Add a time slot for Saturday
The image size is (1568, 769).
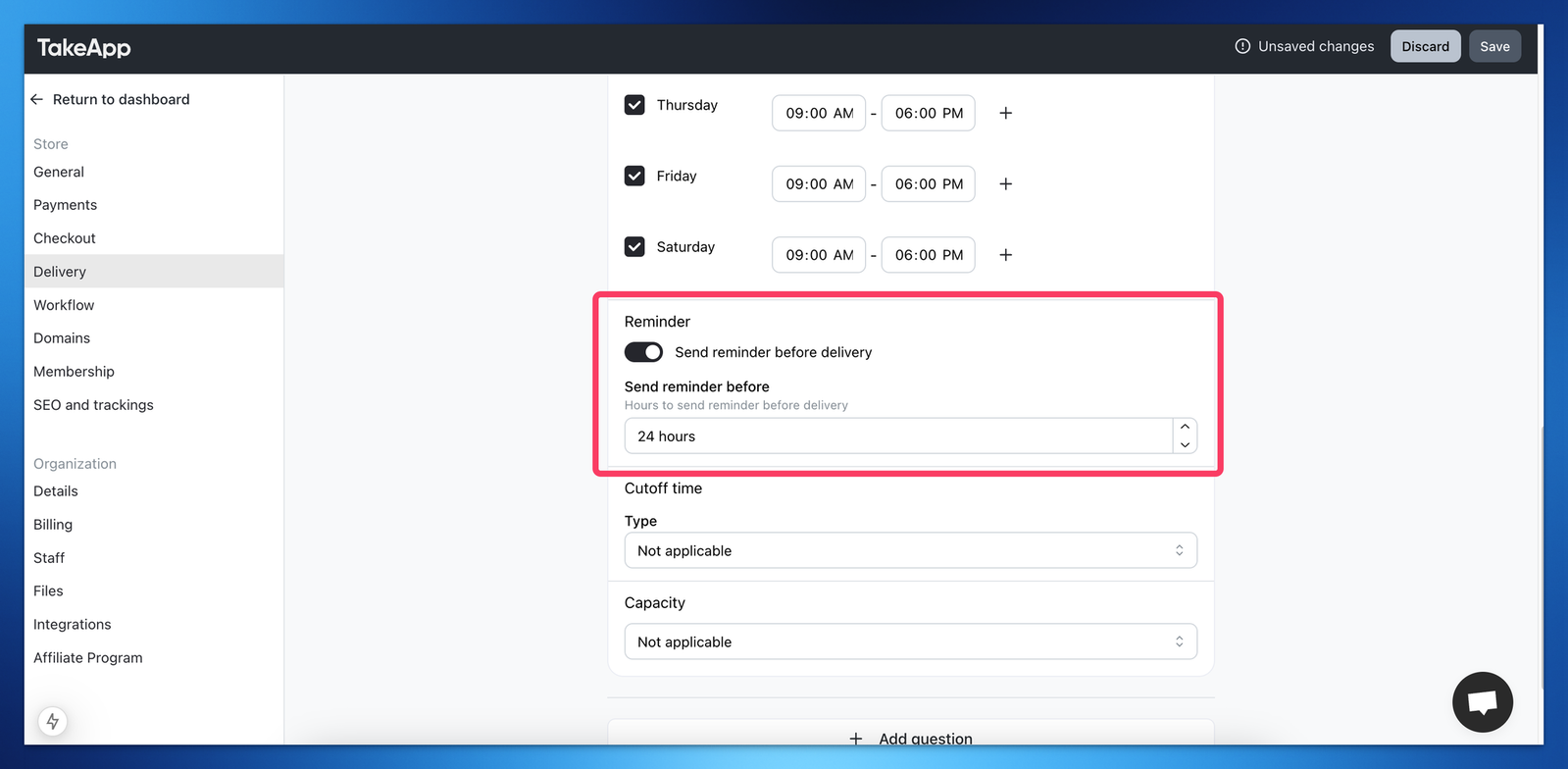tap(1005, 255)
